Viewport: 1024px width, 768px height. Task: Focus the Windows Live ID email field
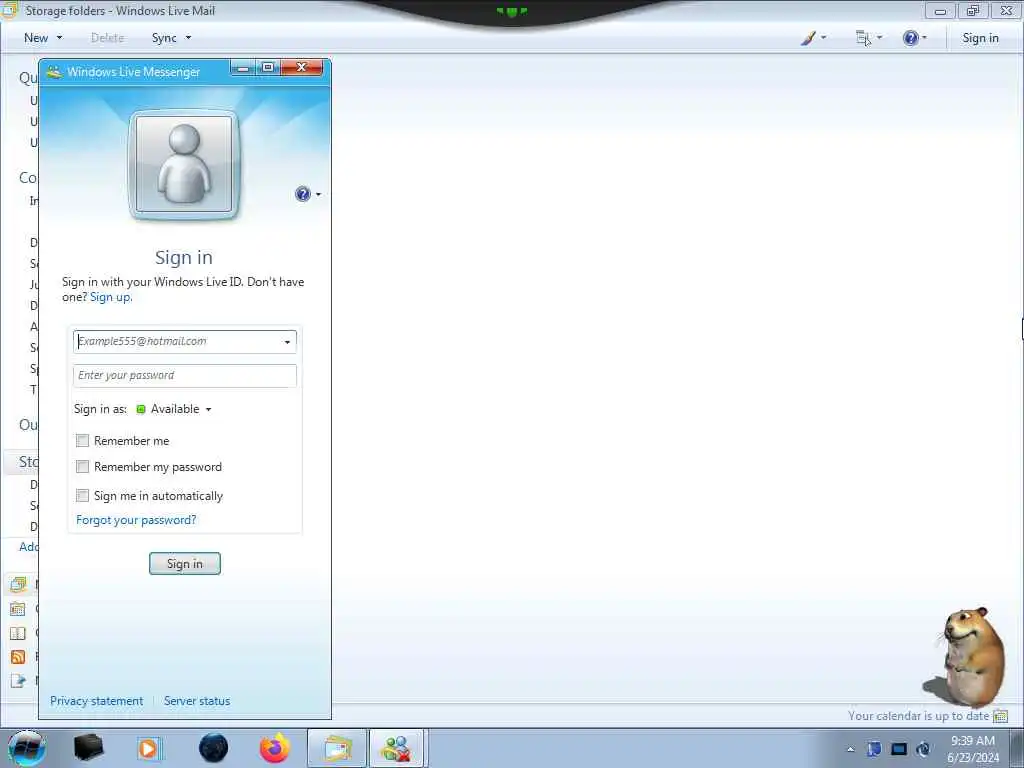pyautogui.click(x=185, y=342)
